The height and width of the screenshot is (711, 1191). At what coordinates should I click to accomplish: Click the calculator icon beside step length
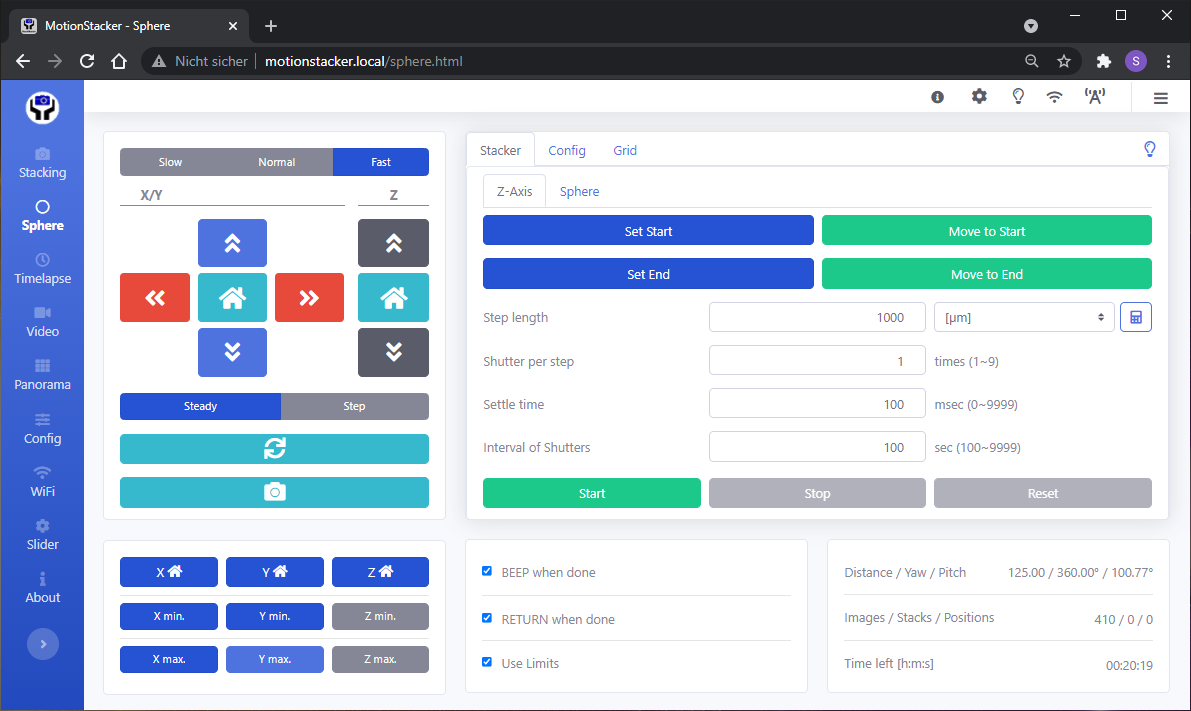click(x=1135, y=317)
